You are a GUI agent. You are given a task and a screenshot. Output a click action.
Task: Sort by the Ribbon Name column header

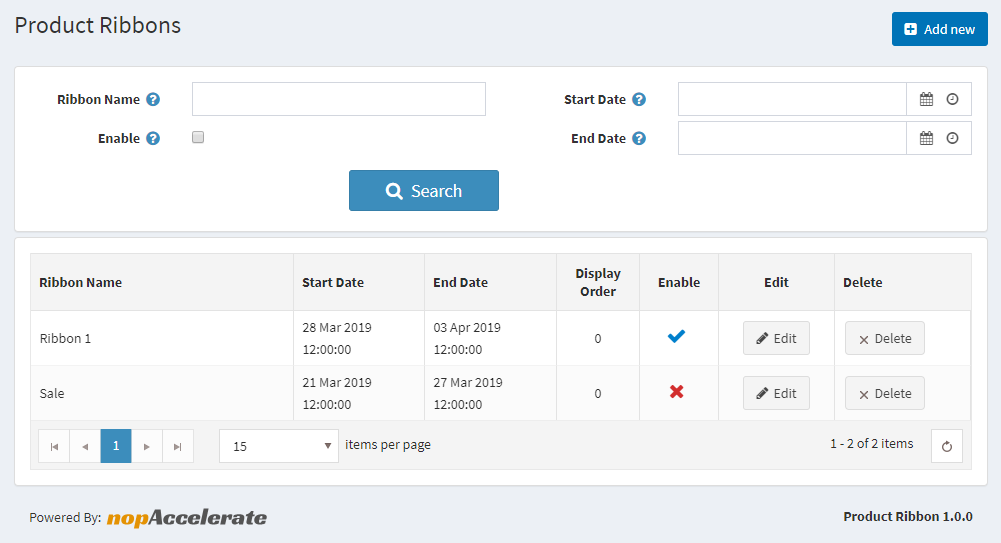pos(81,283)
